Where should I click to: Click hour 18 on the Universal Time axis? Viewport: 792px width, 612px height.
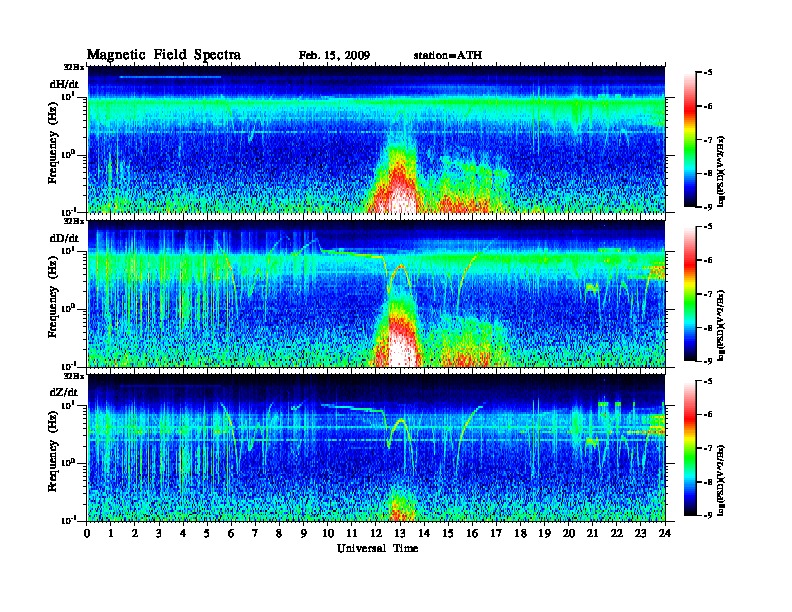coord(520,534)
